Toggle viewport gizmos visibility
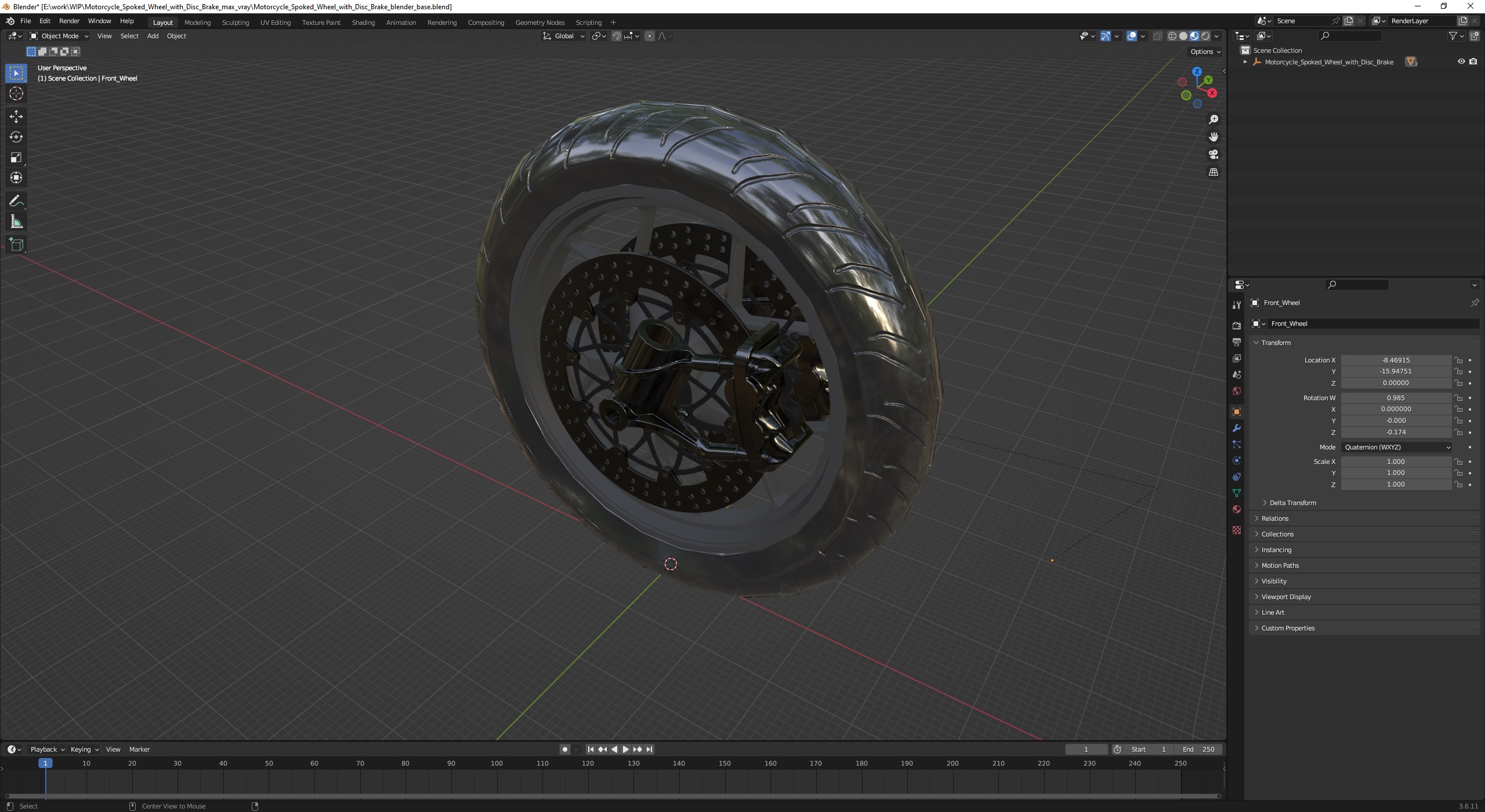1485x812 pixels. pos(1106,36)
